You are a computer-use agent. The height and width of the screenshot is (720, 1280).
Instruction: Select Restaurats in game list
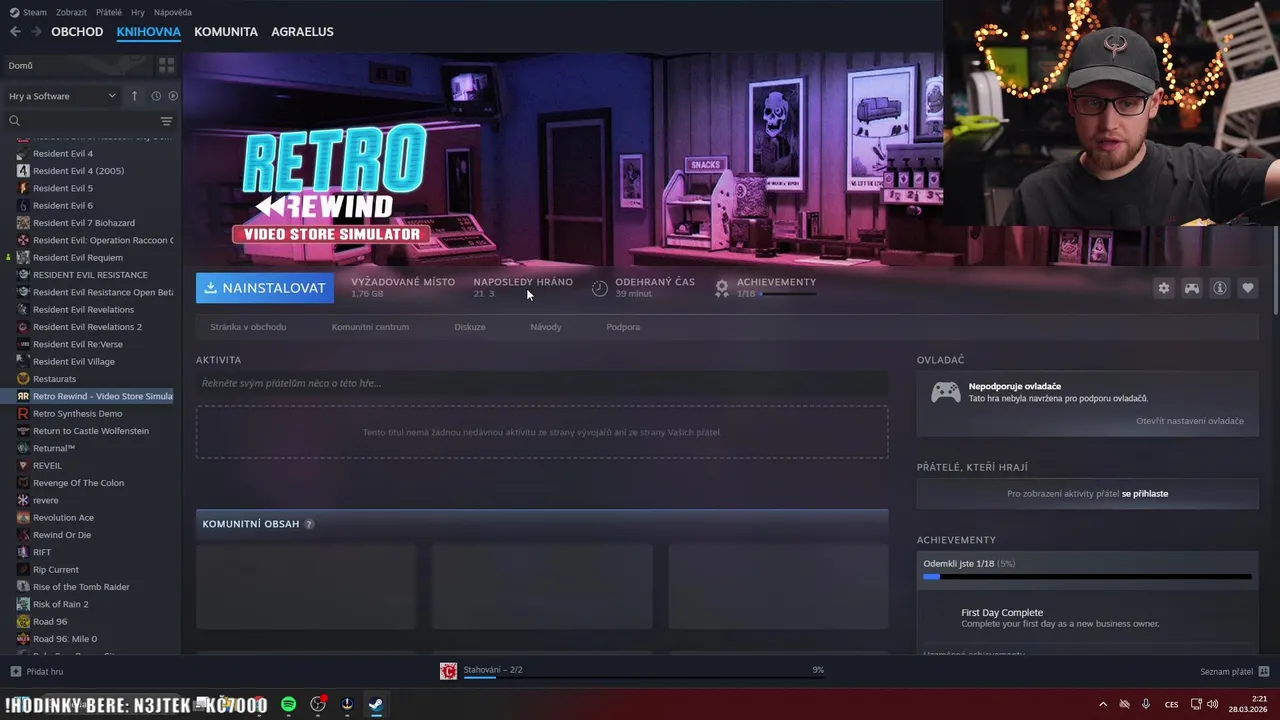pyautogui.click(x=54, y=379)
